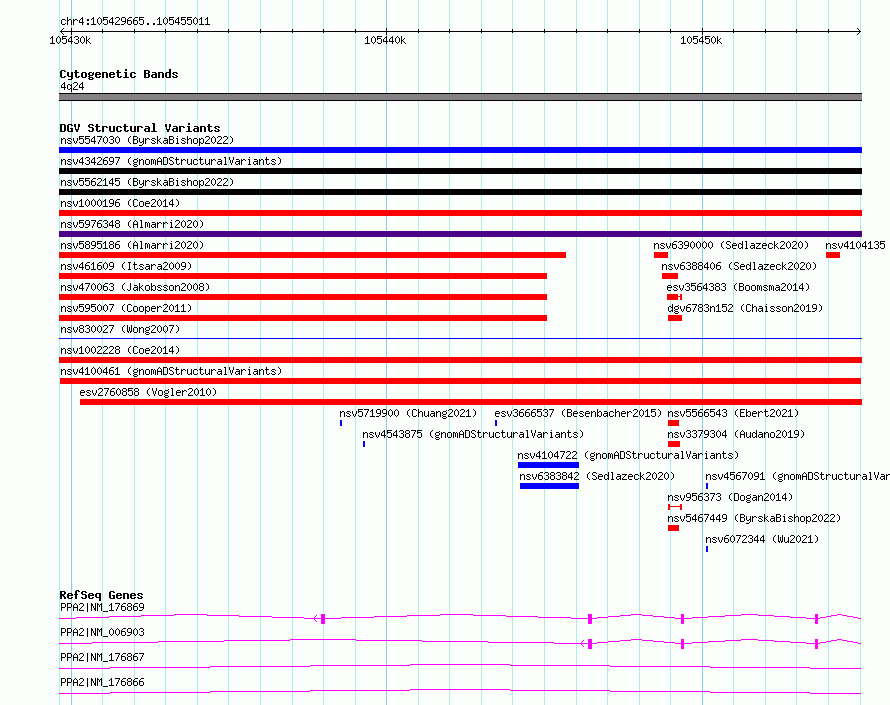Select esv3564383 (Boomsma2014) label
Screen dimensions: 890x705
pyautogui.click(x=738, y=287)
